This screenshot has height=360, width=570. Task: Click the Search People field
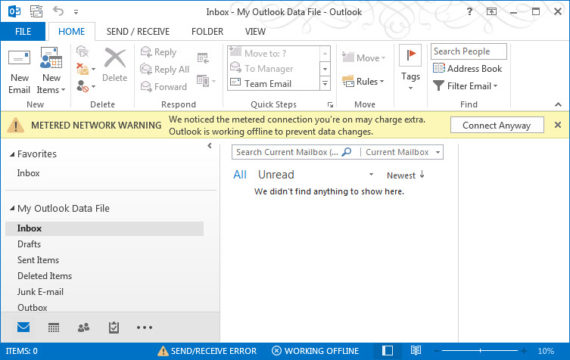coord(469,52)
